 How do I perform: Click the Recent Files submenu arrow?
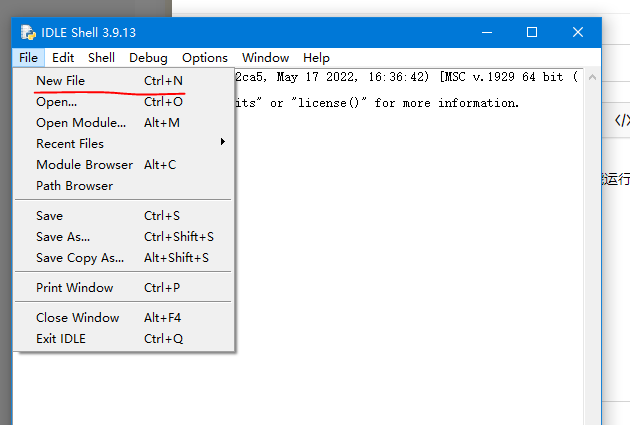[223, 142]
